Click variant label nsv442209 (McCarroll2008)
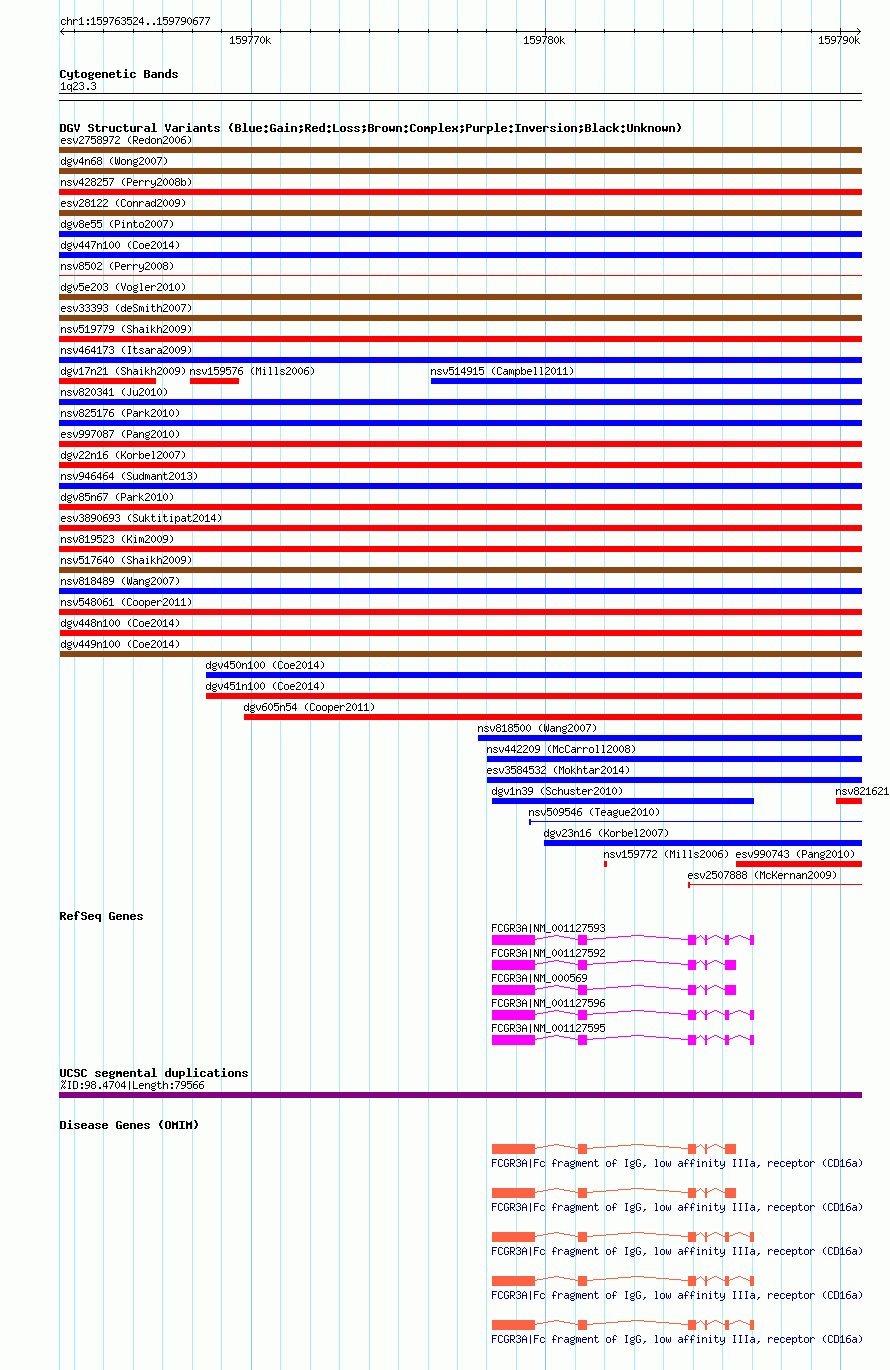The width and height of the screenshot is (890, 1370). pos(561,749)
